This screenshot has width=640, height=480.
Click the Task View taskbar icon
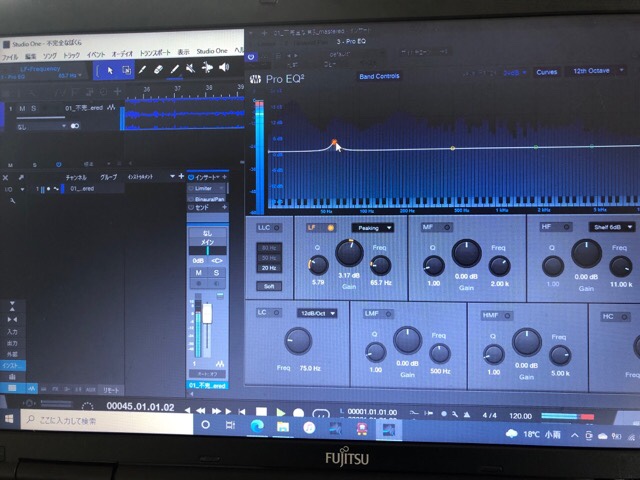point(230,425)
